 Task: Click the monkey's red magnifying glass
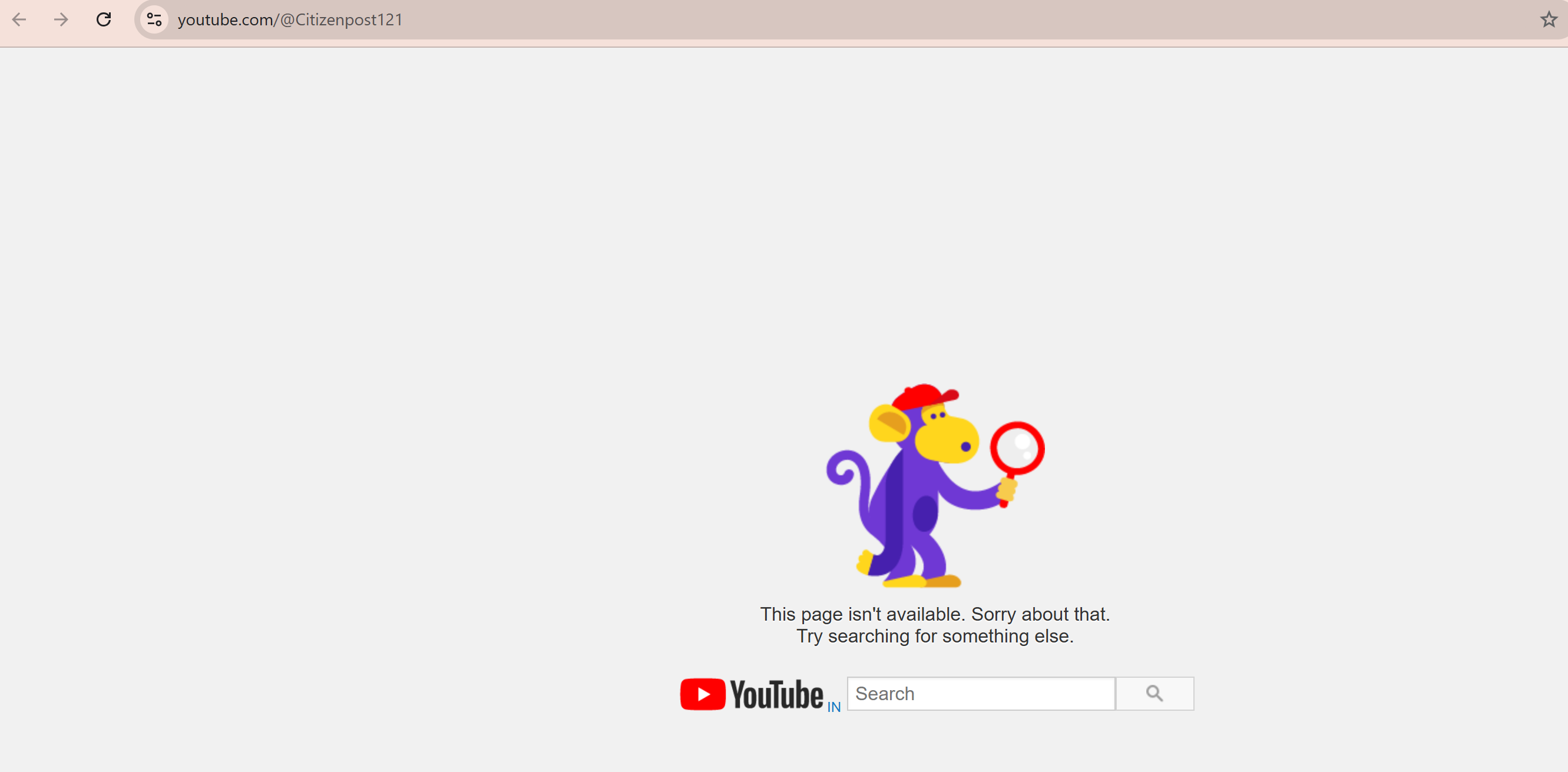coord(1017,448)
